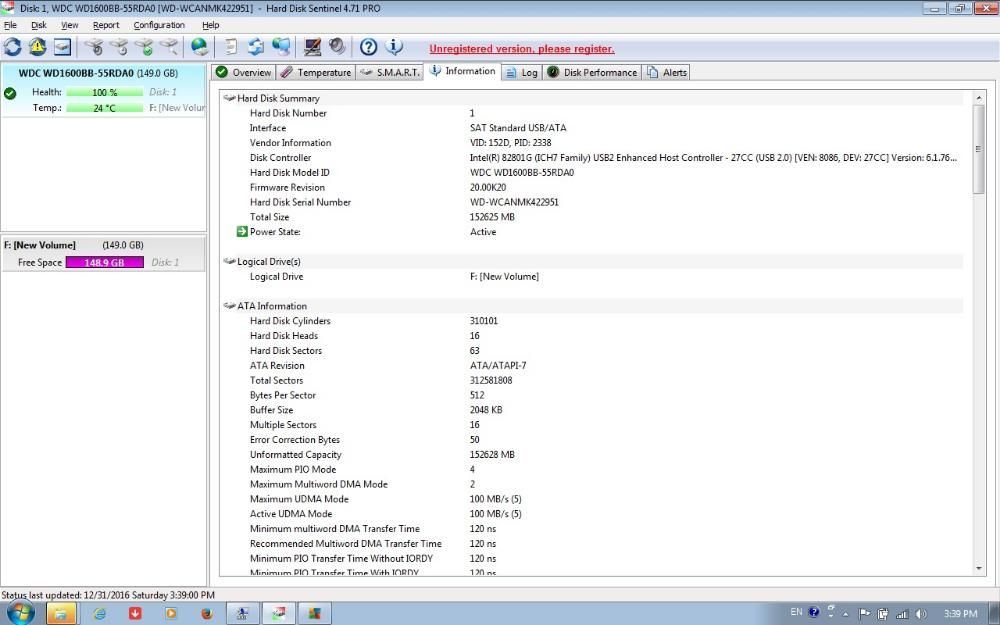Collapse the ATA Information section
This screenshot has width=1000, height=625.
point(230,306)
